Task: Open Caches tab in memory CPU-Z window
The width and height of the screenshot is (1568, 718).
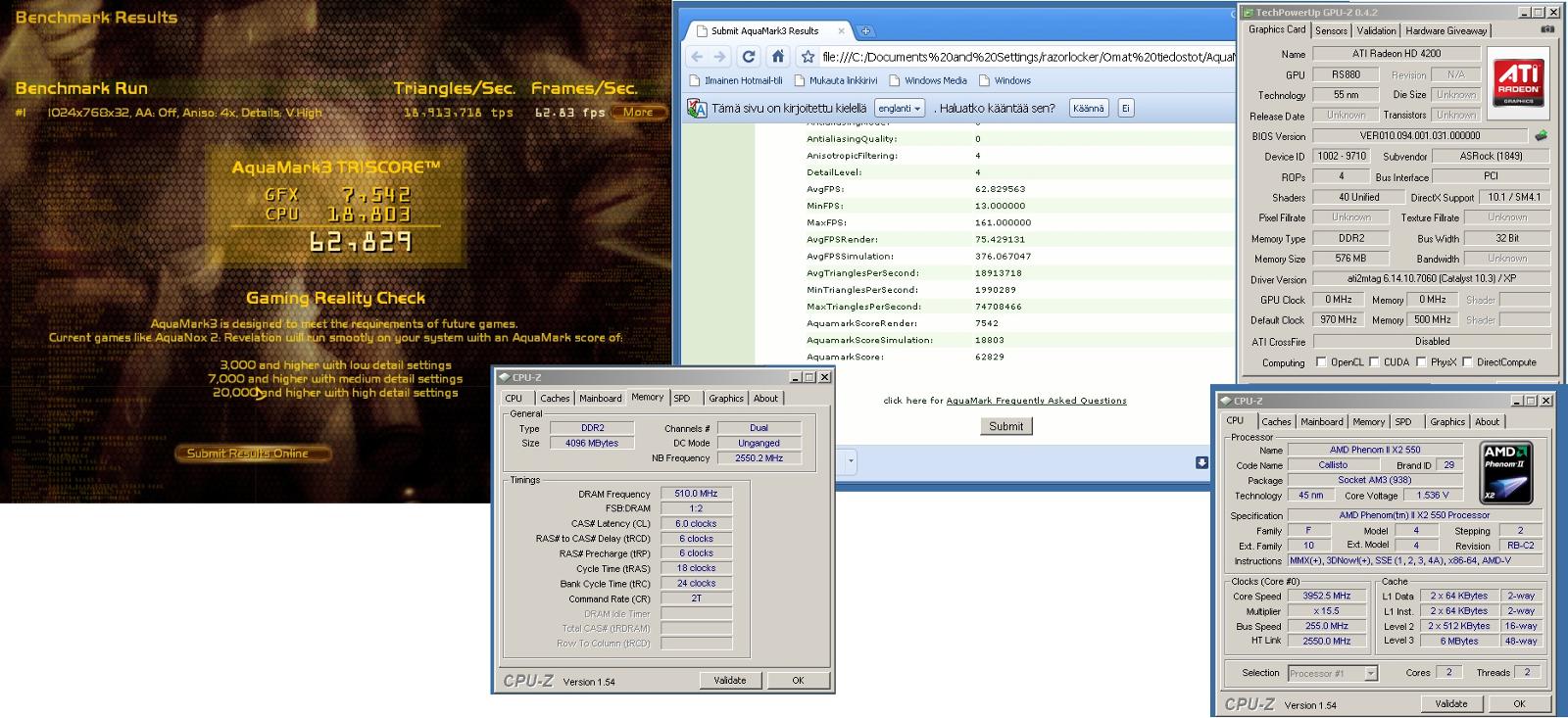Action: point(555,398)
